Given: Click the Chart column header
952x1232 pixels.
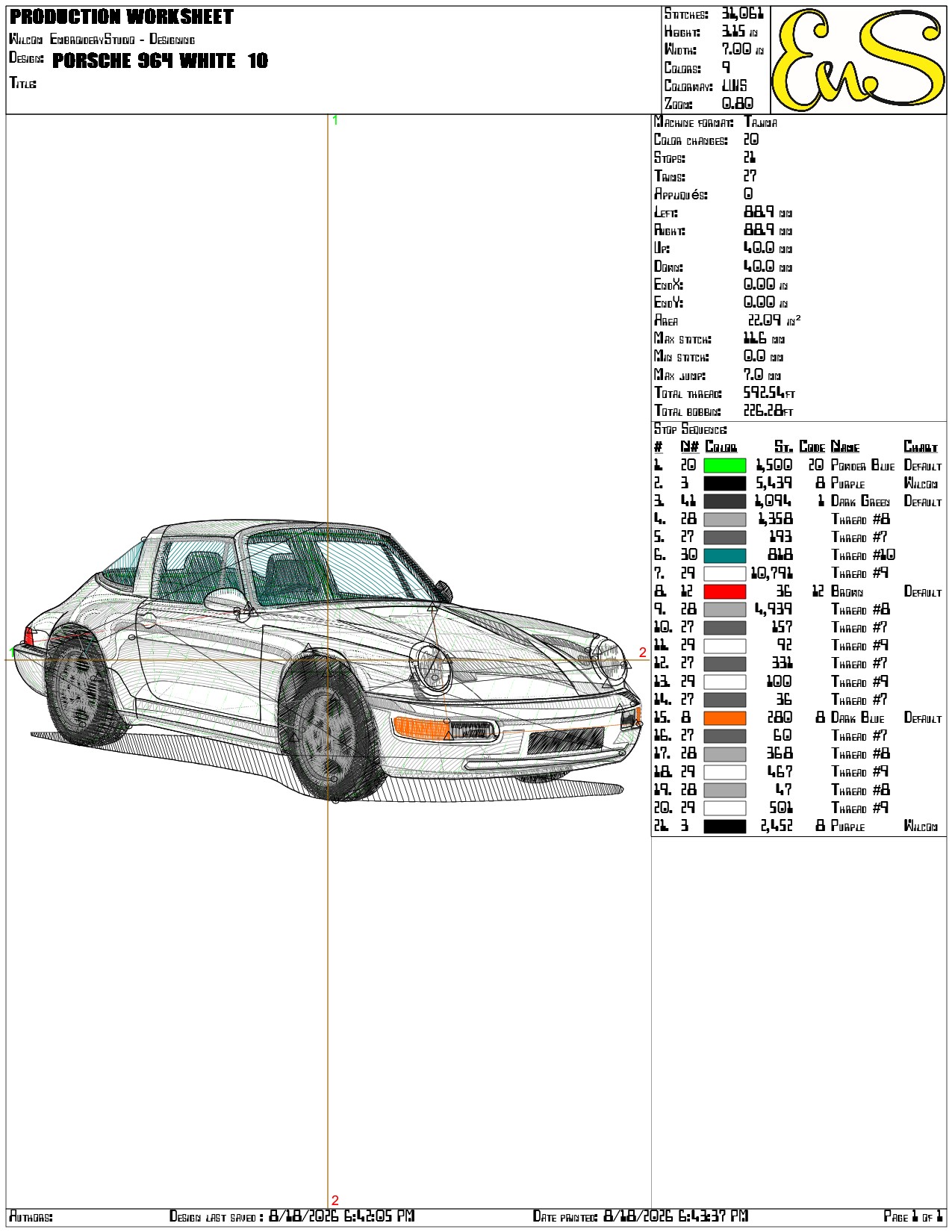Looking at the screenshot, I should click(921, 447).
